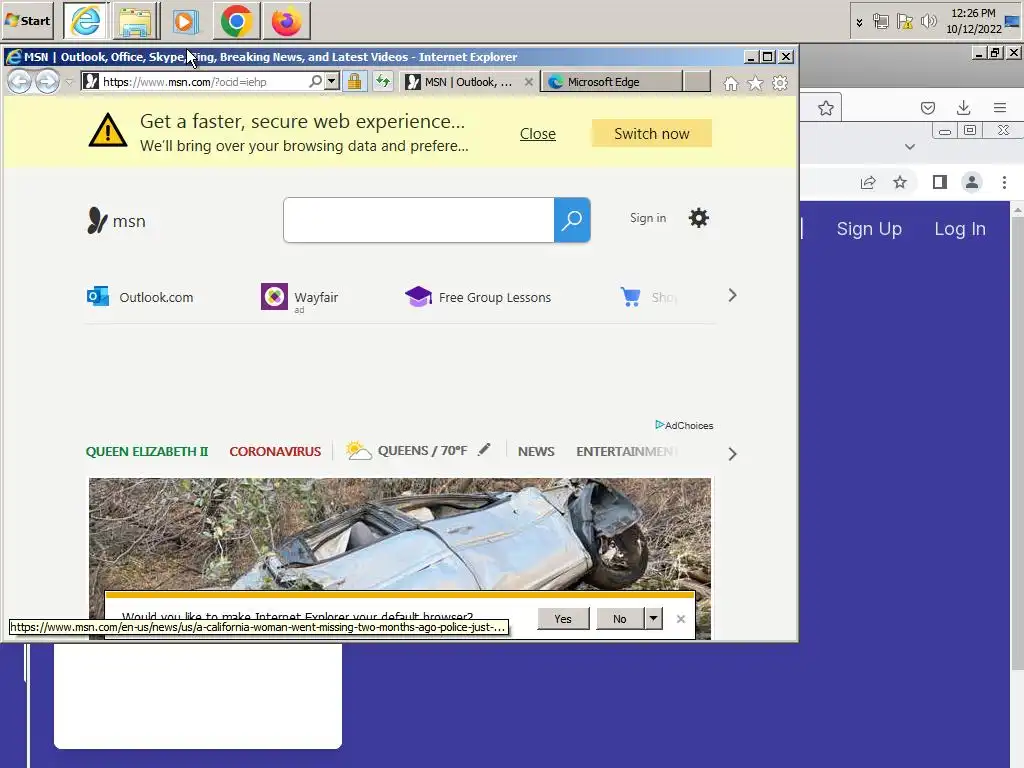Click Sign Up on background page
The width and height of the screenshot is (1024, 768).
click(869, 229)
